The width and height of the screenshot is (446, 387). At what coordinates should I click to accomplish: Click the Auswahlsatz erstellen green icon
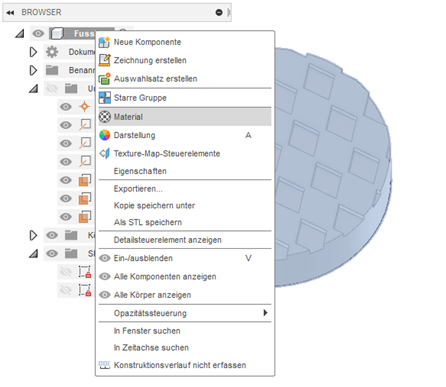104,79
